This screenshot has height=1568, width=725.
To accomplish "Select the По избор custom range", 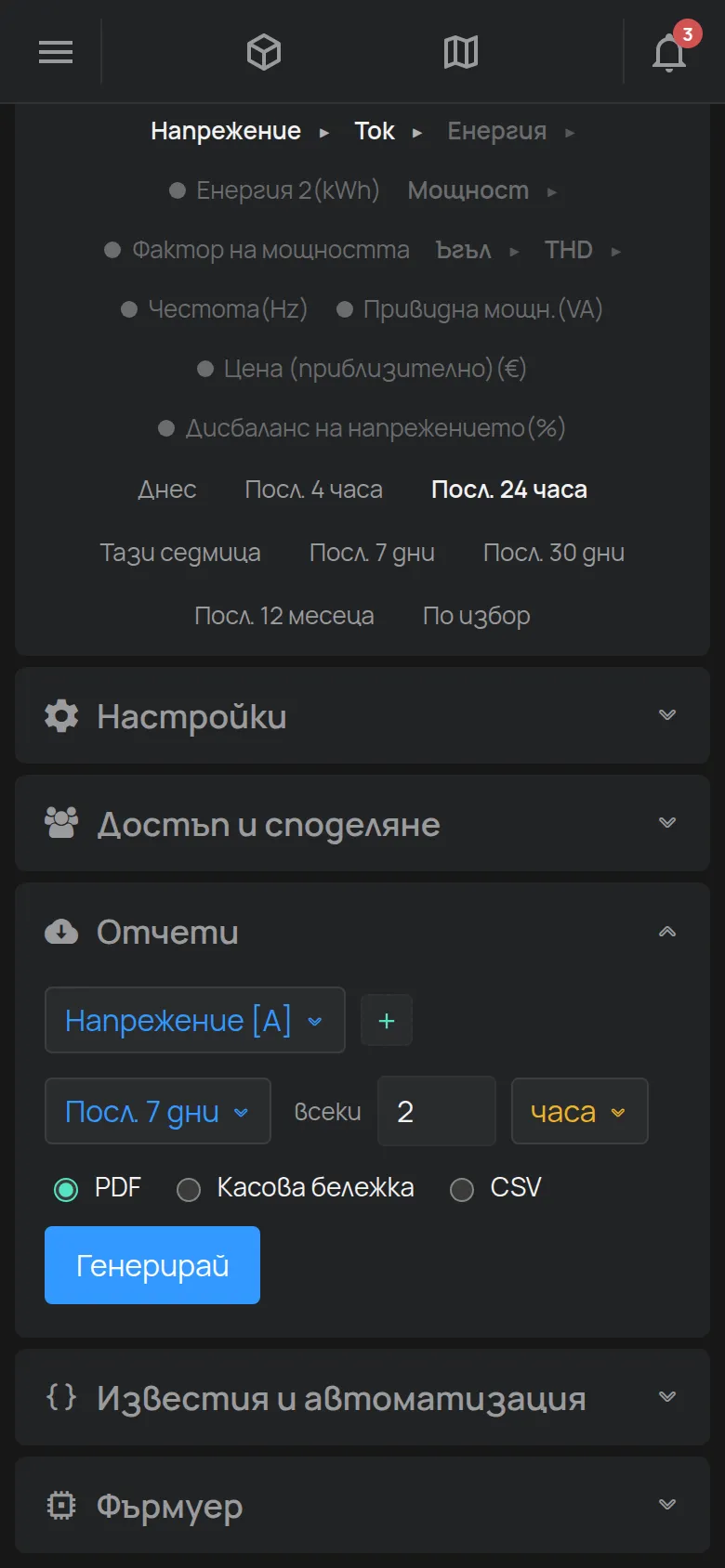I will coord(477,616).
